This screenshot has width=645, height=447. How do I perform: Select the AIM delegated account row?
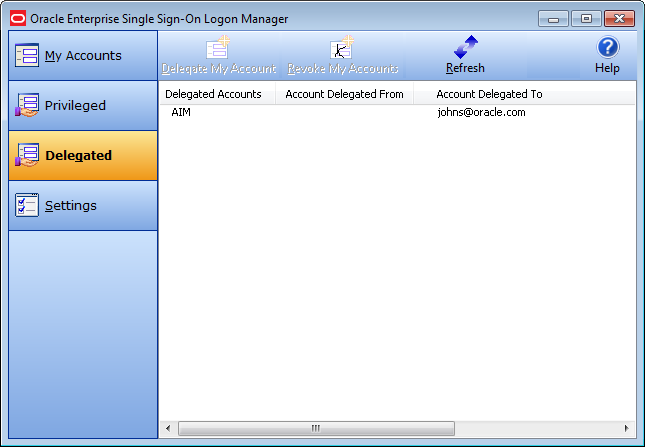[x=397, y=112]
